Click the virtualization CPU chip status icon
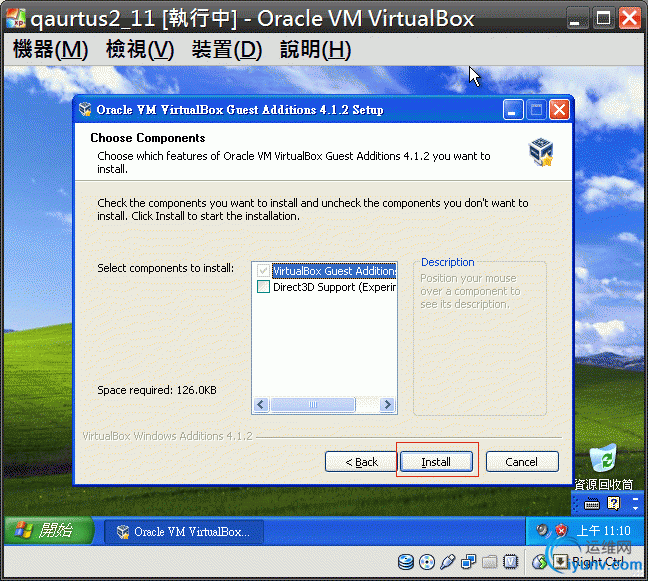The height and width of the screenshot is (581, 648). click(x=511, y=562)
